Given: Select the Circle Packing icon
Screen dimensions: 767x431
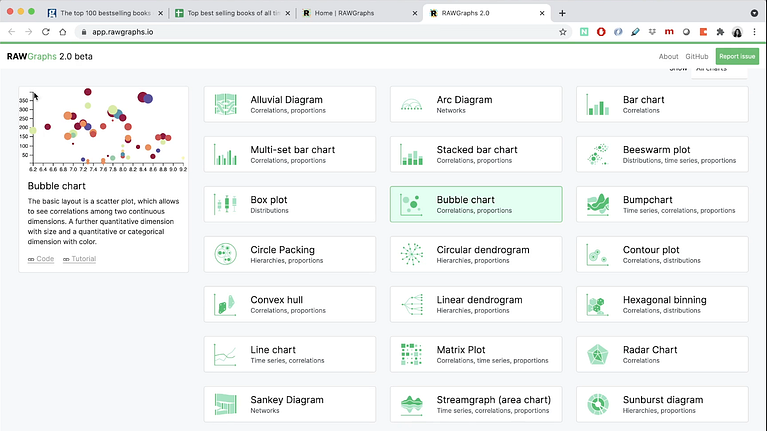Looking at the screenshot, I should (x=225, y=255).
